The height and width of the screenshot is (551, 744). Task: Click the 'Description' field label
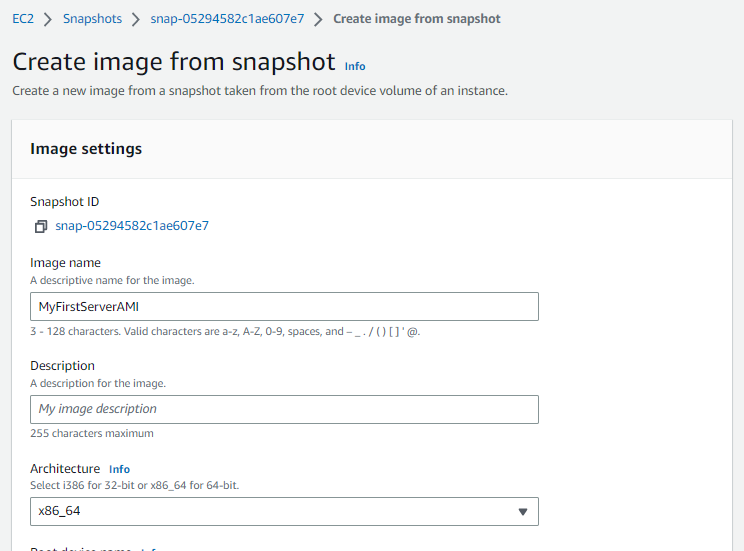pyautogui.click(x=62, y=366)
